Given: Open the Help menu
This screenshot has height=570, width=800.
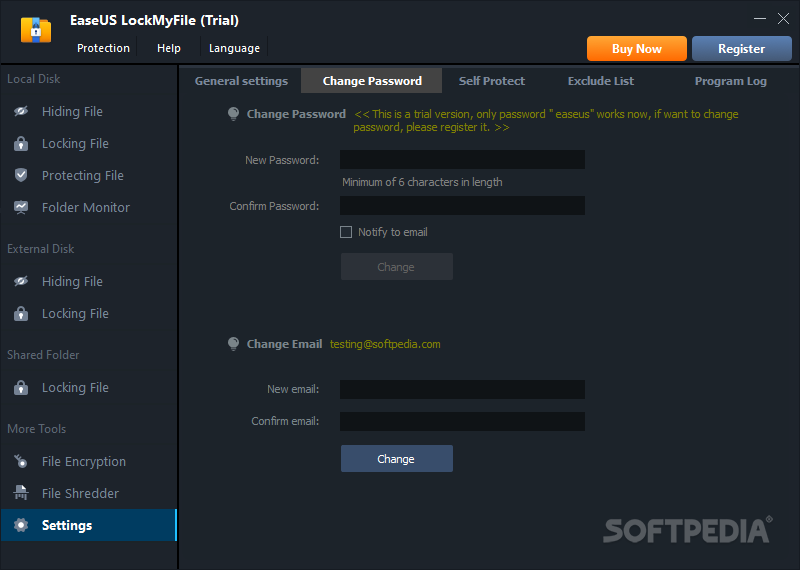Looking at the screenshot, I should point(168,48).
